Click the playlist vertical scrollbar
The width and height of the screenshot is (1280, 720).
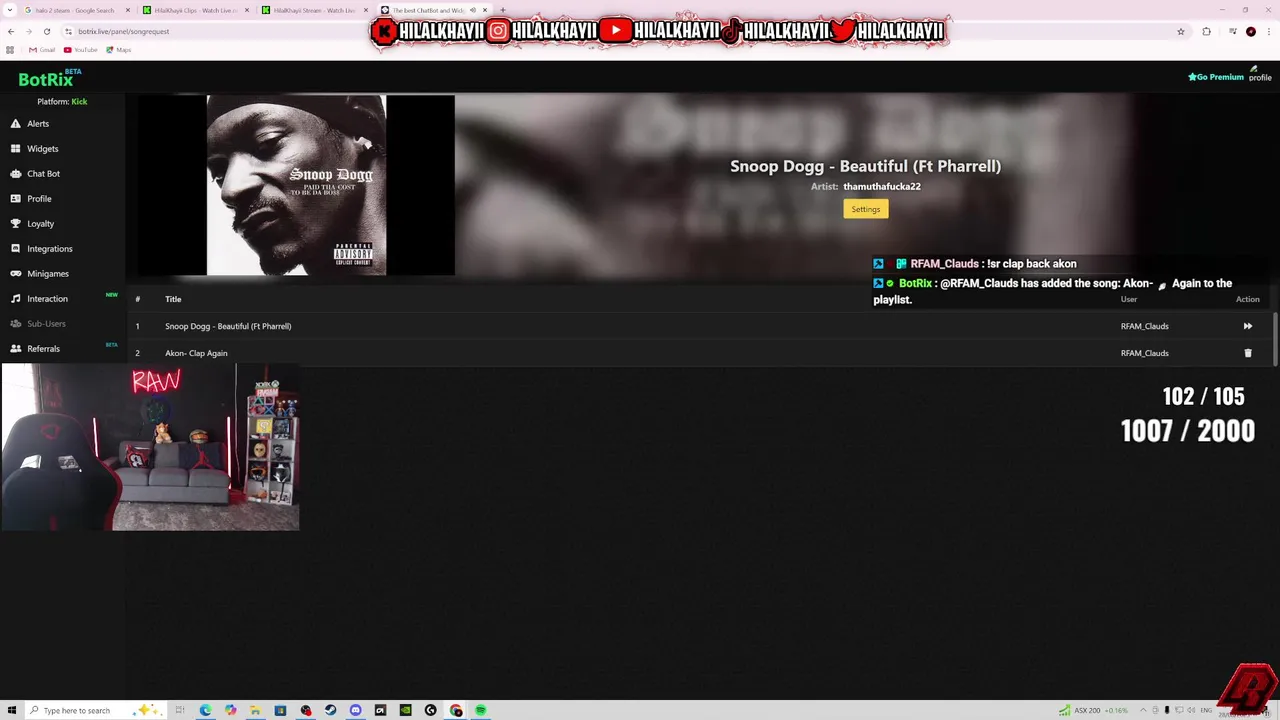(x=1275, y=339)
